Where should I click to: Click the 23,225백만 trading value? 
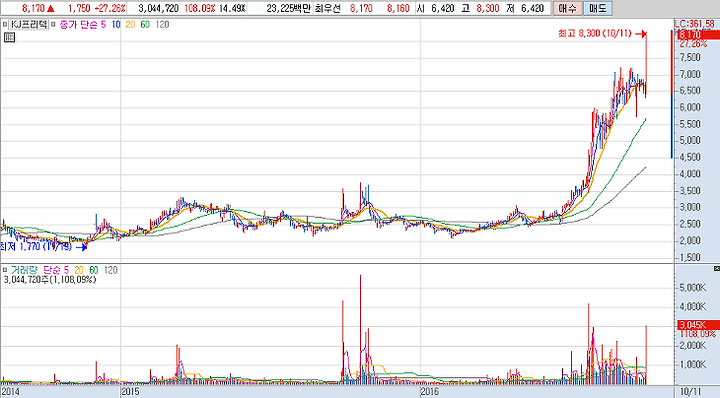point(288,8)
